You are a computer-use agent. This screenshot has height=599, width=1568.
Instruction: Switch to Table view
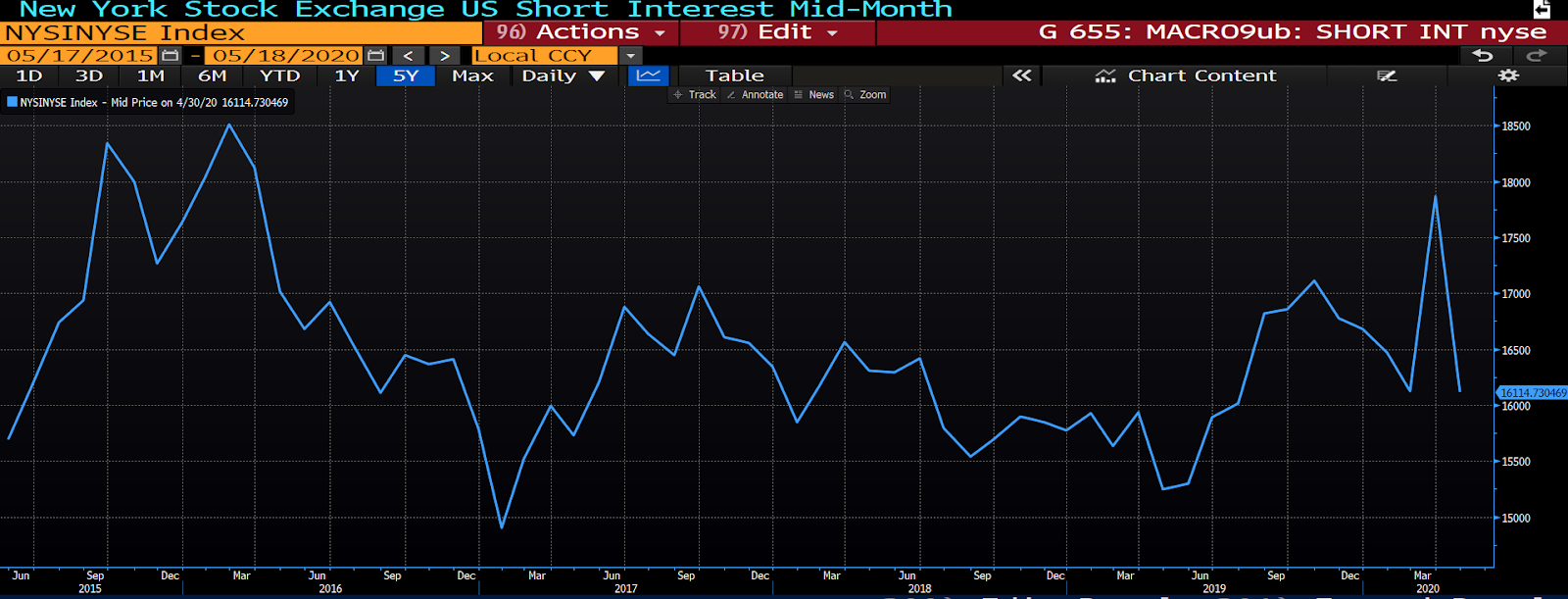click(735, 75)
